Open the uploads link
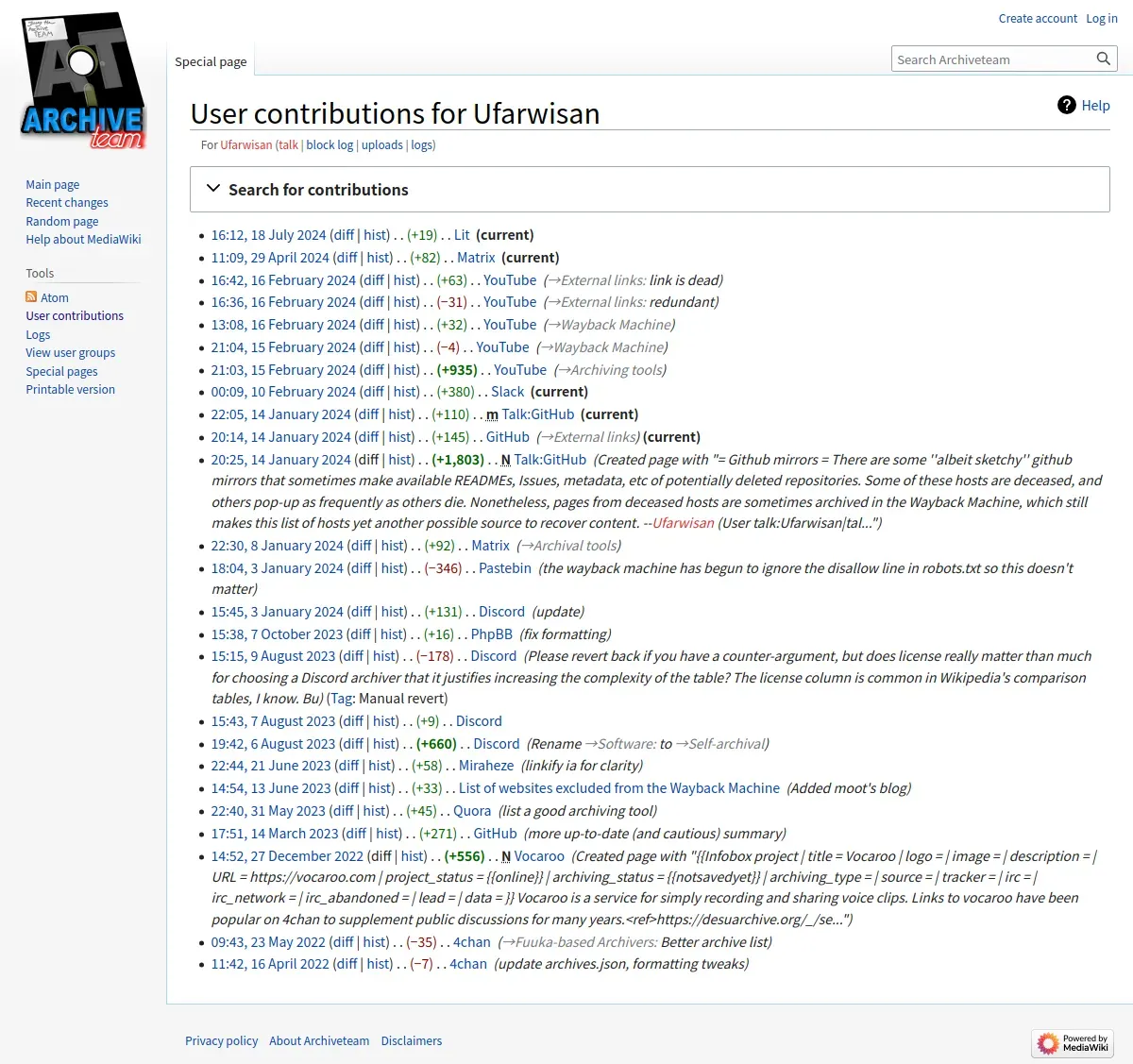The width and height of the screenshot is (1133, 1064). [382, 144]
